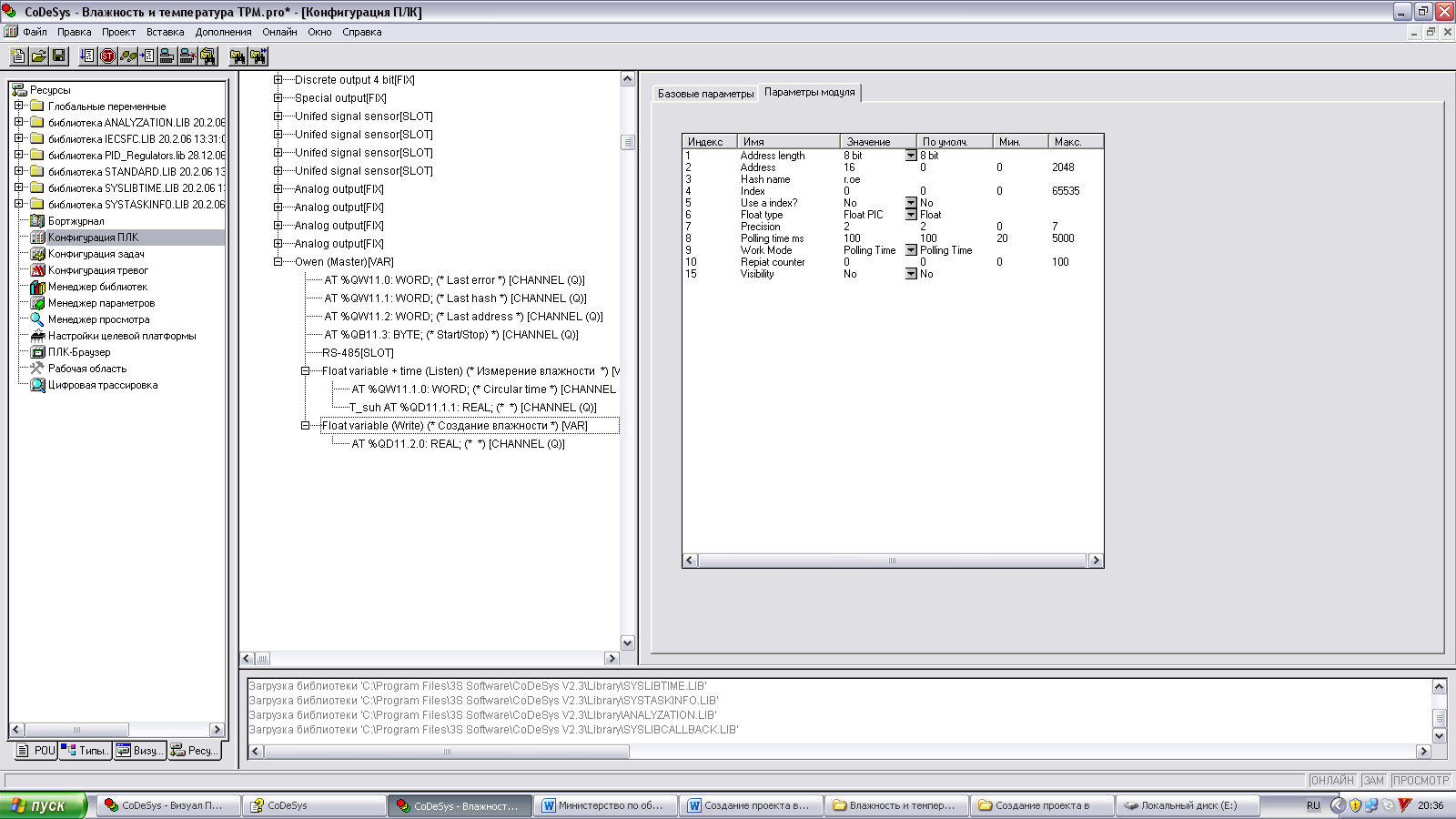Open global search toolbar icon
The width and height of the screenshot is (1456, 819).
[x=207, y=56]
